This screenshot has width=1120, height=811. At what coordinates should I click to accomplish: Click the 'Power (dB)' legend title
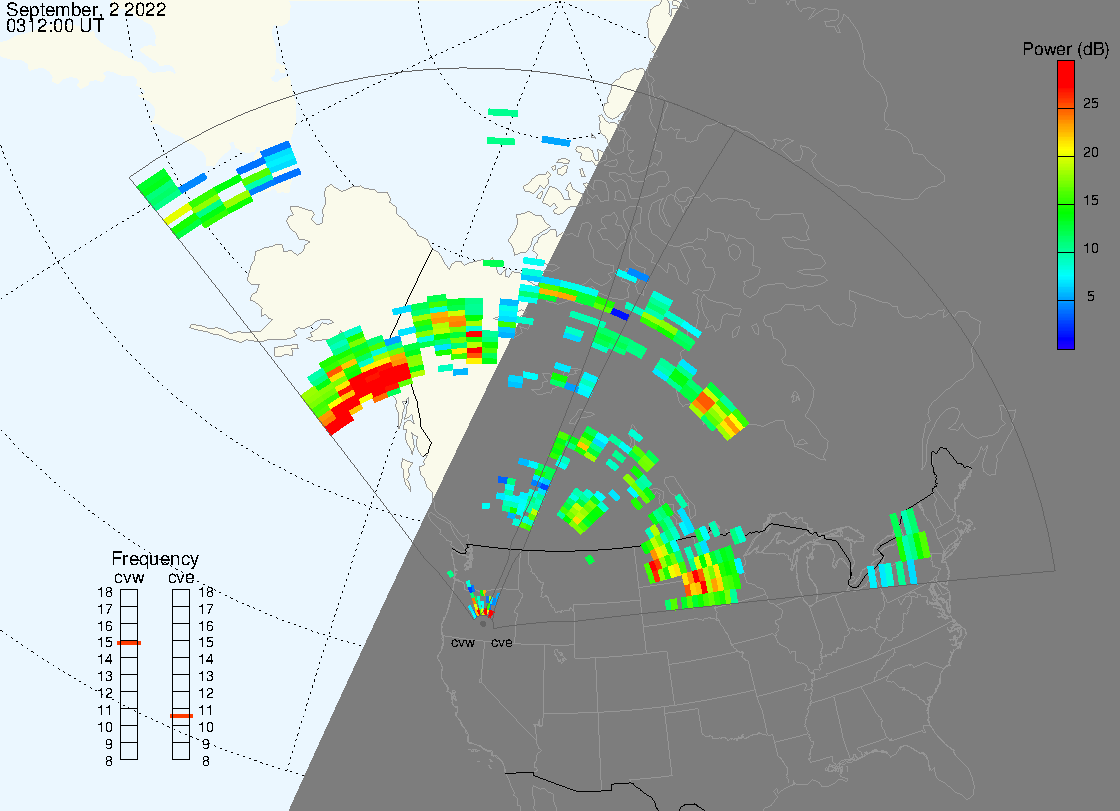1066,49
